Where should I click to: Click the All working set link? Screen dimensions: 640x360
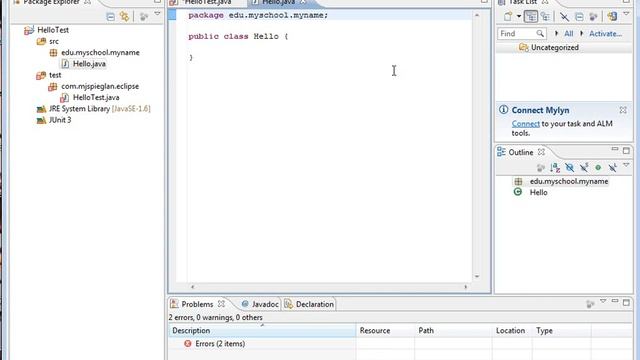click(569, 33)
